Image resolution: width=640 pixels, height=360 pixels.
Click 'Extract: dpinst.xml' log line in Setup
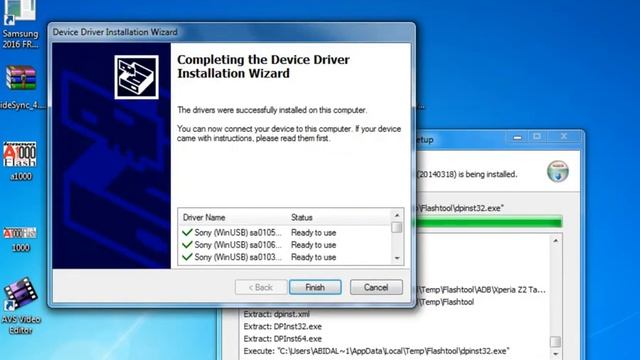pos(276,314)
